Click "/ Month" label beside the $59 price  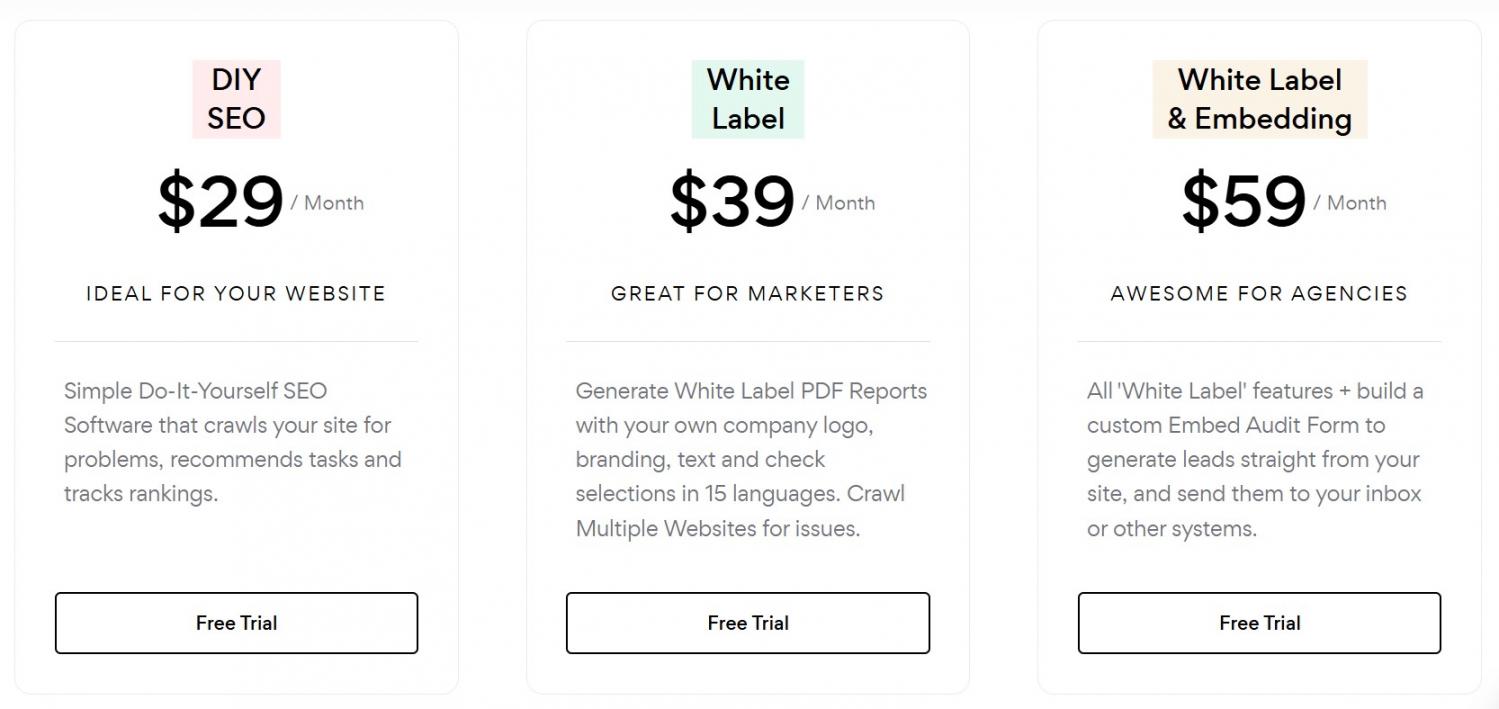tap(1351, 203)
